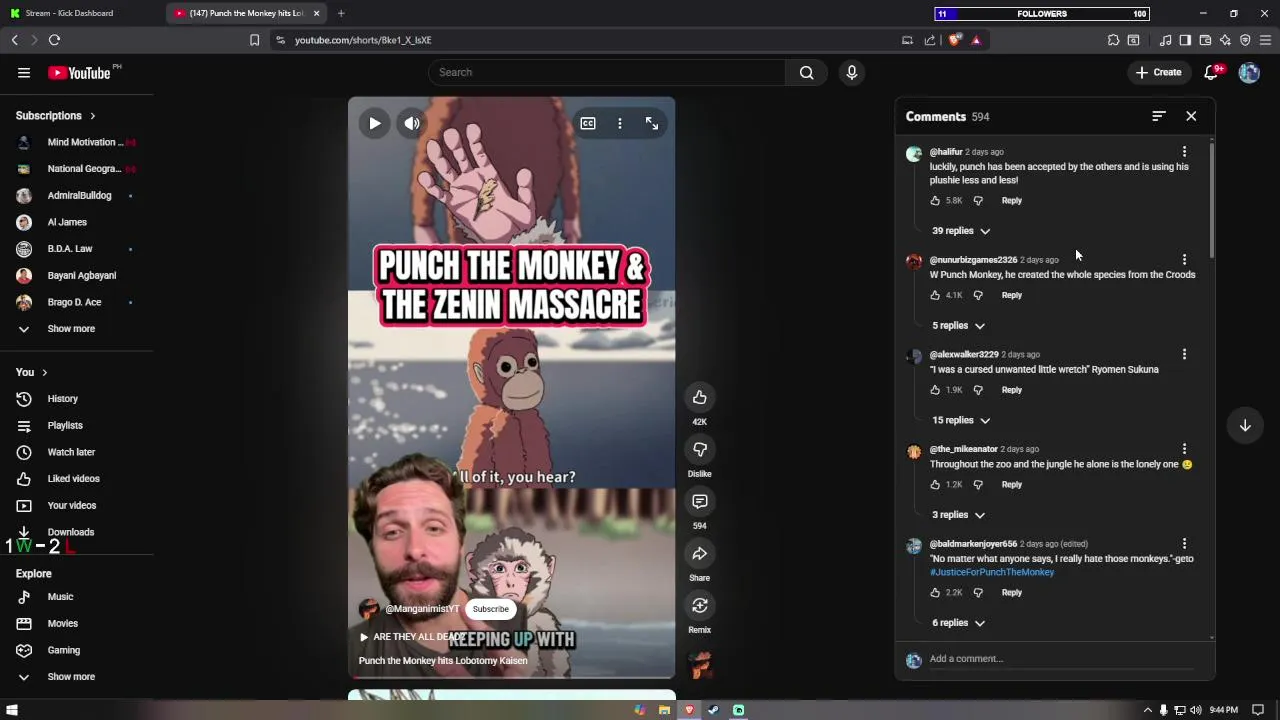Open Music under Explore
The width and height of the screenshot is (1280, 720).
pyautogui.click(x=60, y=597)
